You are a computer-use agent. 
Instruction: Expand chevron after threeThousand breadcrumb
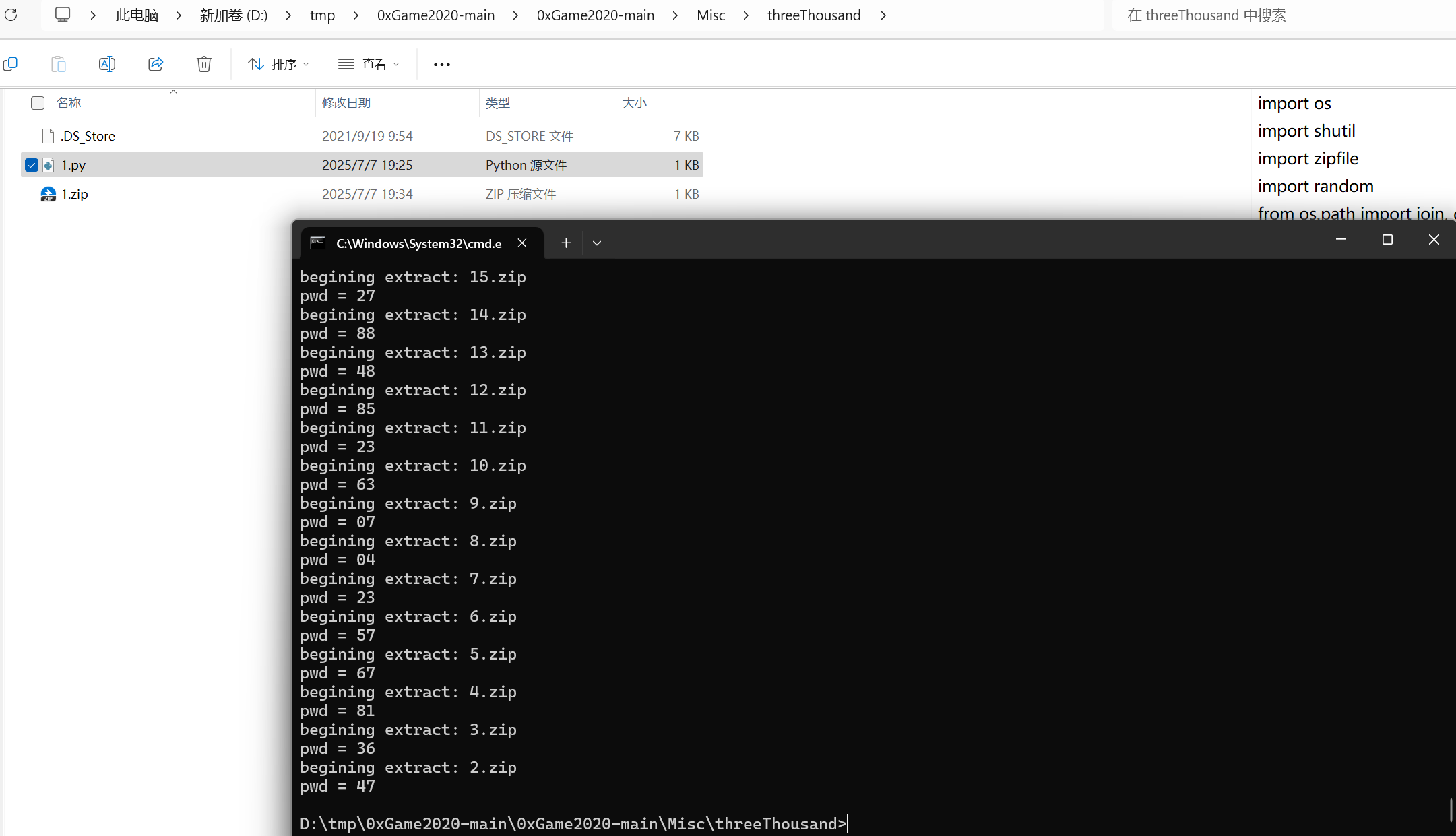[883, 15]
